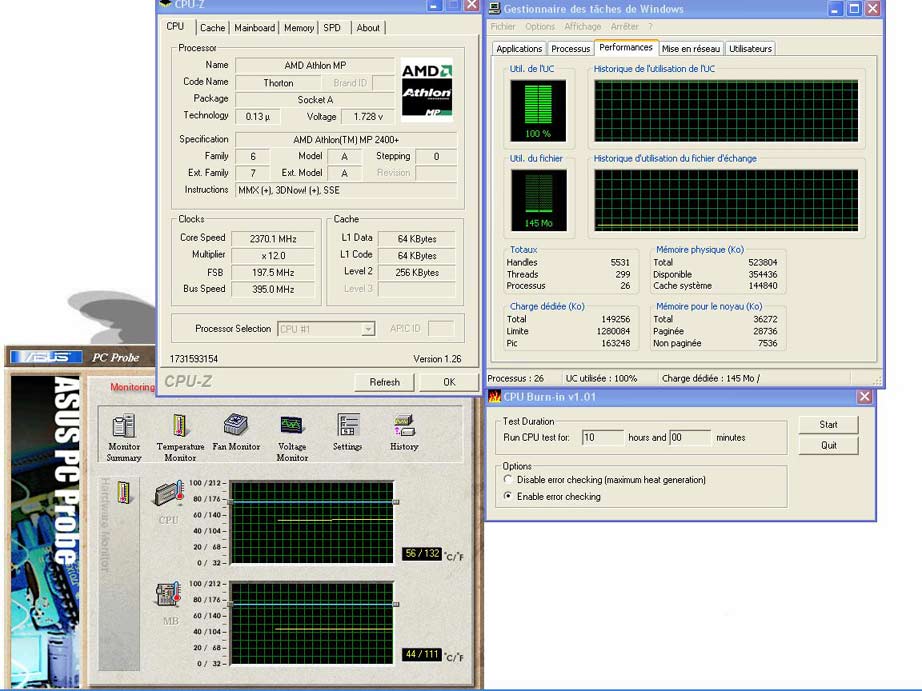Switch to the SPD tab in CPU-Z

(332, 28)
